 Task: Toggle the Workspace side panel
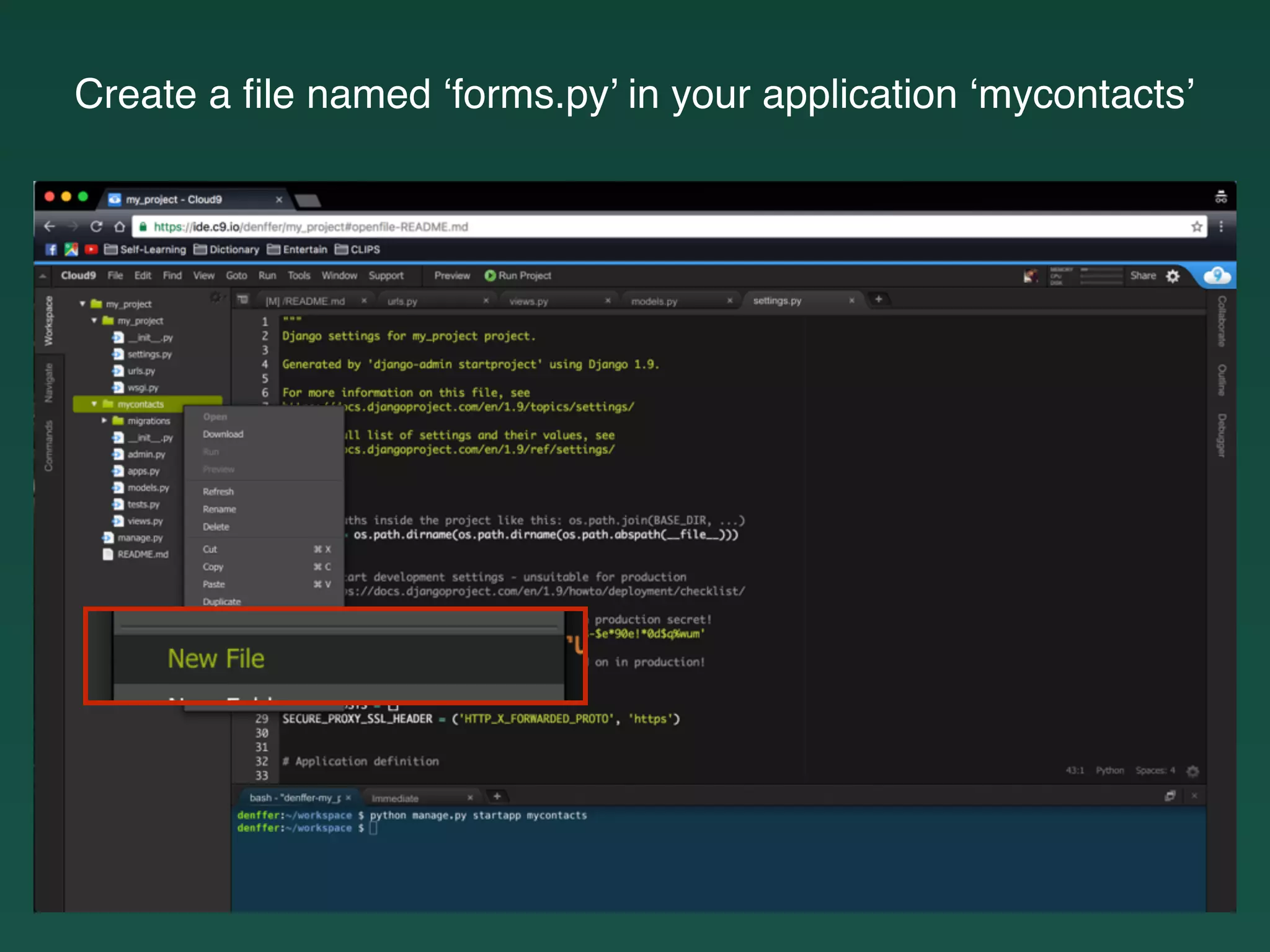(x=49, y=321)
